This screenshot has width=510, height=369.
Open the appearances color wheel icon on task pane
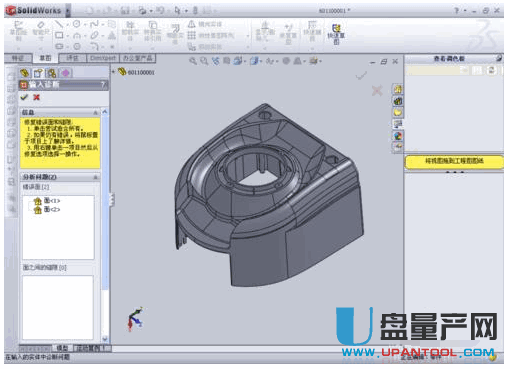(398, 136)
